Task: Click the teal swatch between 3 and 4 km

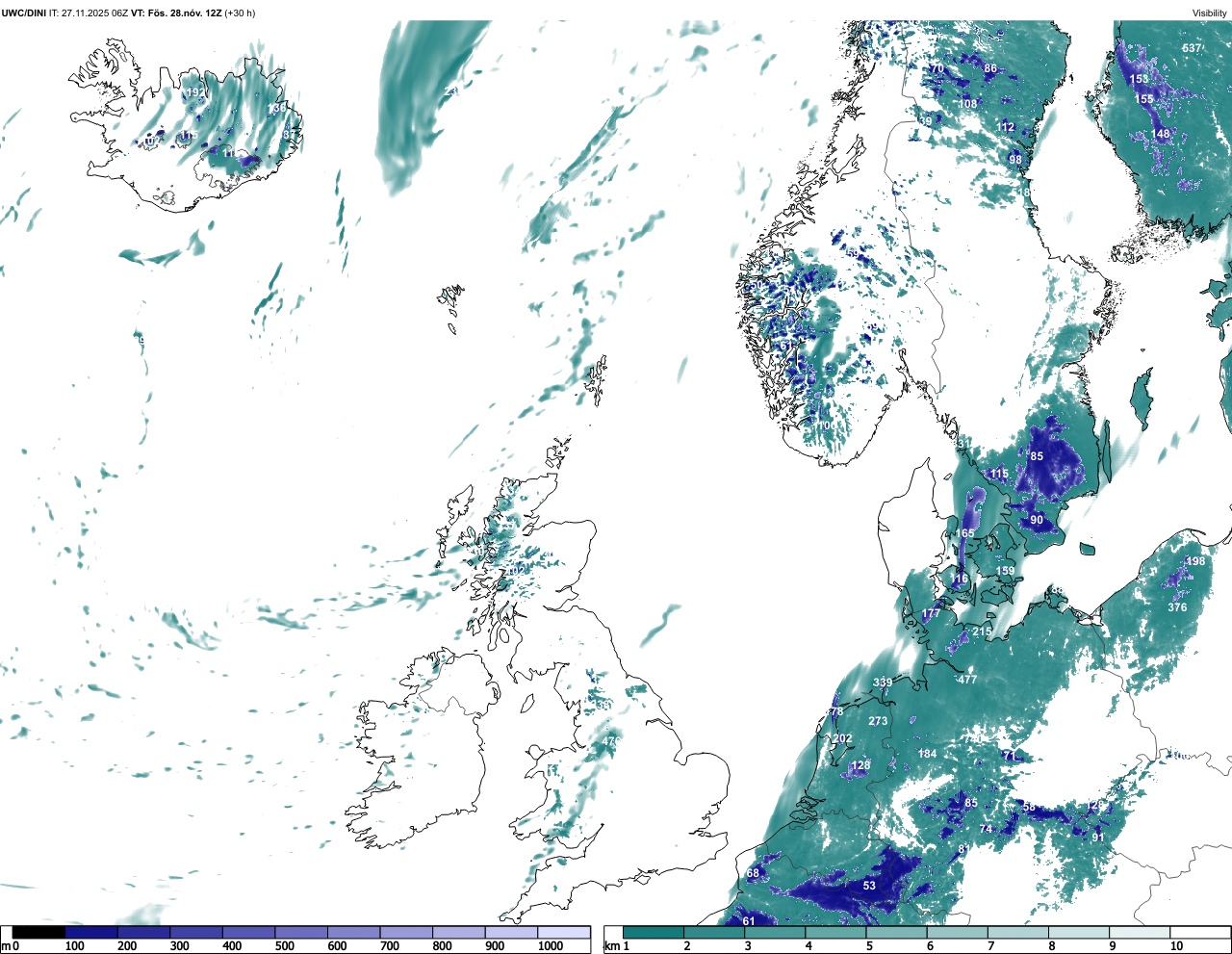Action: 775,933
